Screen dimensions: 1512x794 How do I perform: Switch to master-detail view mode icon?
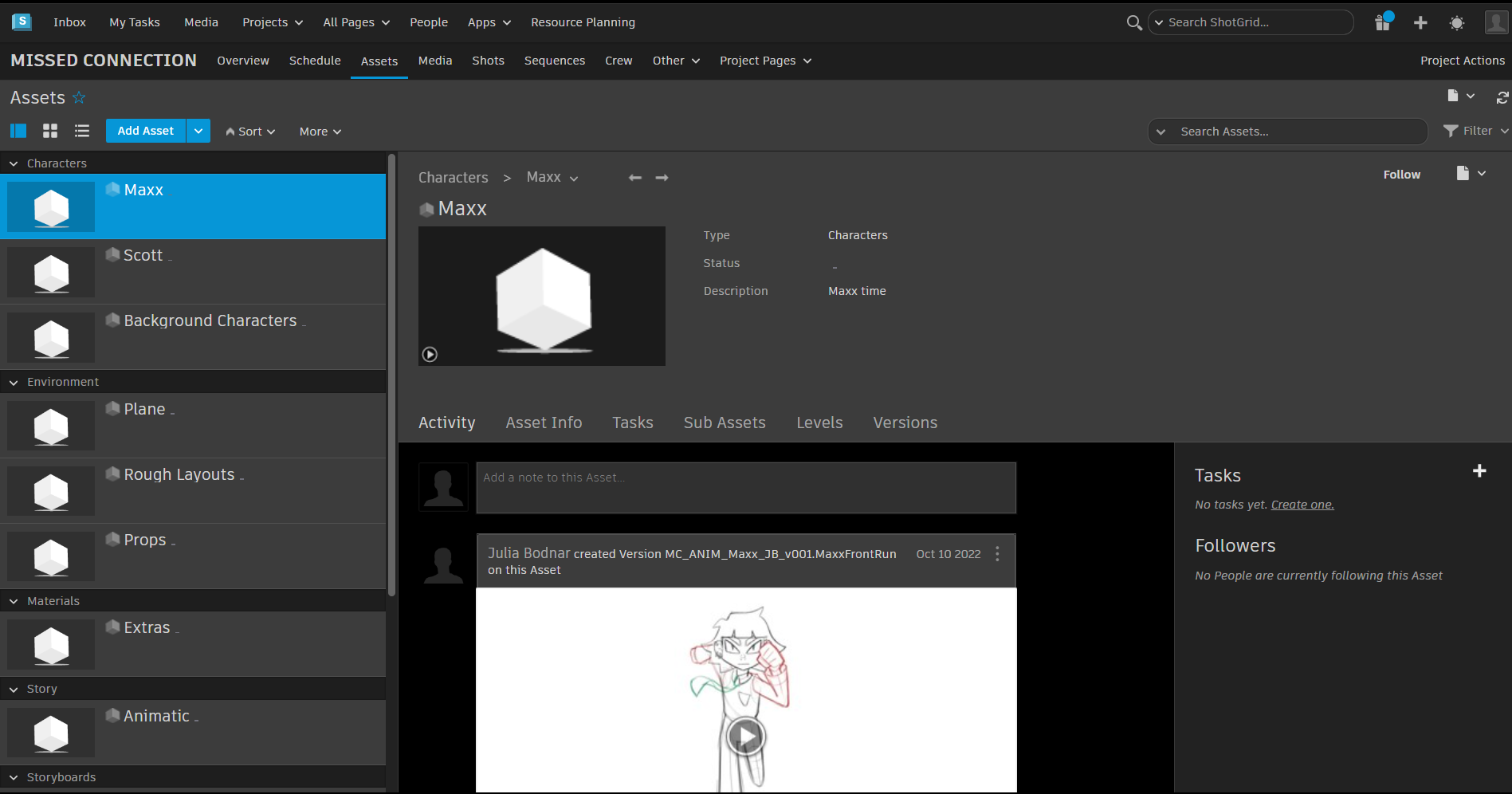(x=18, y=131)
